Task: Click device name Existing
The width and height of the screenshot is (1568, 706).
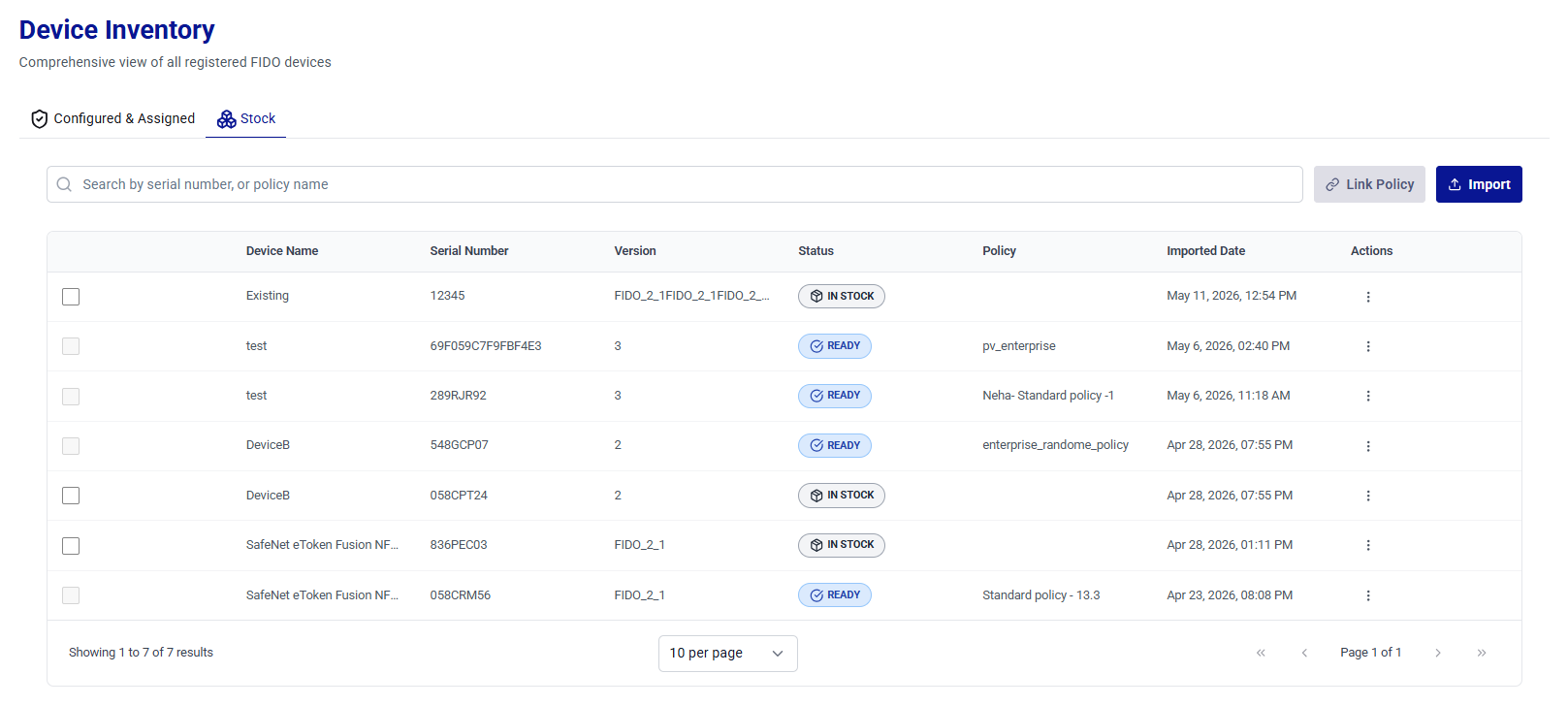Action: 268,296
